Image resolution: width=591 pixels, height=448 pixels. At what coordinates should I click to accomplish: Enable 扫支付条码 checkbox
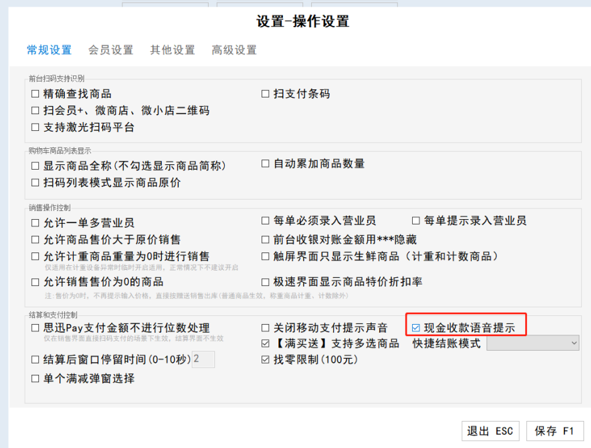coord(265,94)
